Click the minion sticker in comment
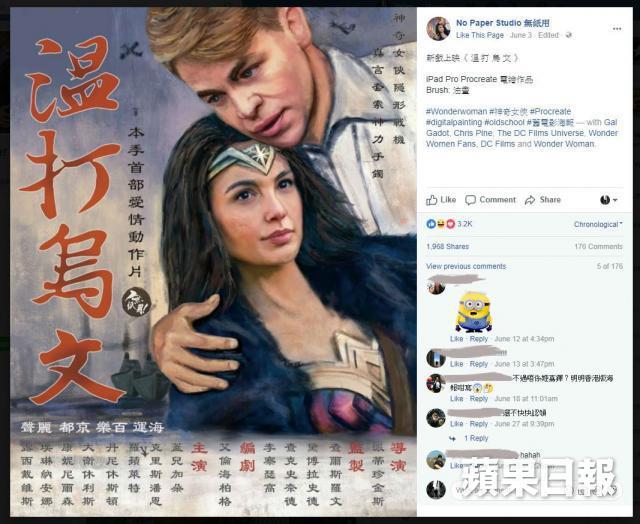This screenshot has width=640, height=524. pos(473,312)
